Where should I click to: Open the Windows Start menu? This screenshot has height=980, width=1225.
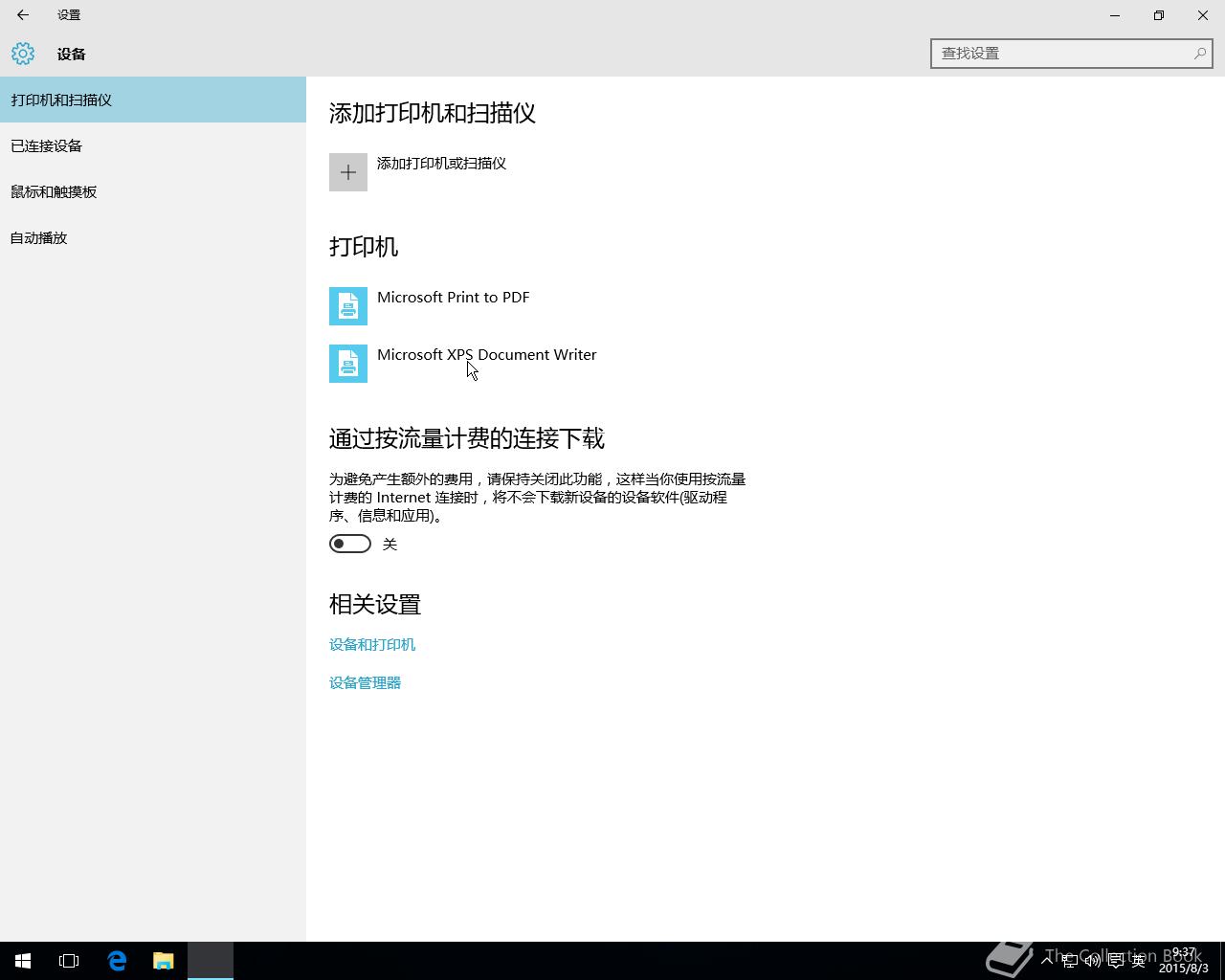pos(23,961)
